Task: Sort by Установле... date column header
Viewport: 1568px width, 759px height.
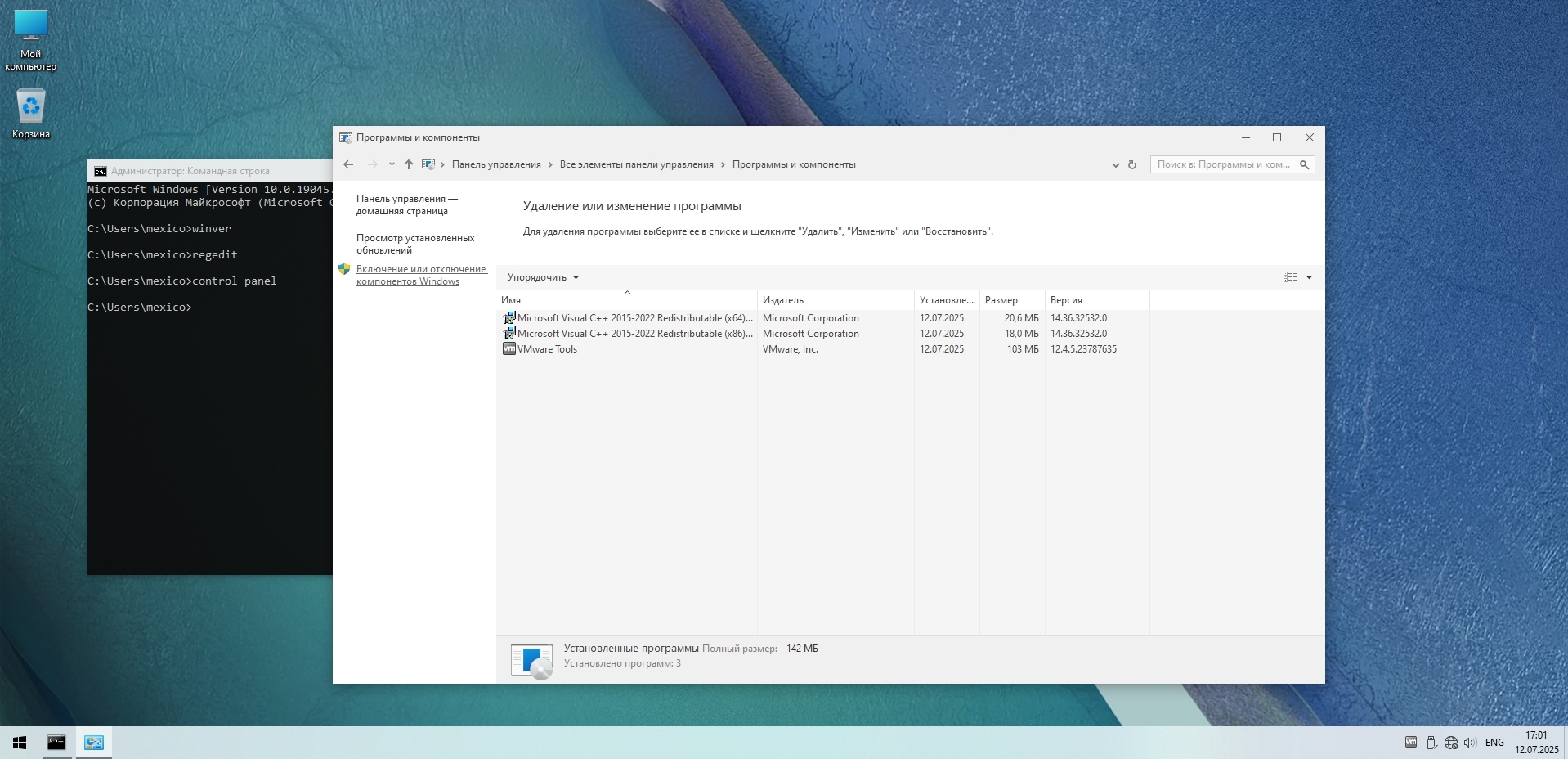Action: tap(947, 300)
